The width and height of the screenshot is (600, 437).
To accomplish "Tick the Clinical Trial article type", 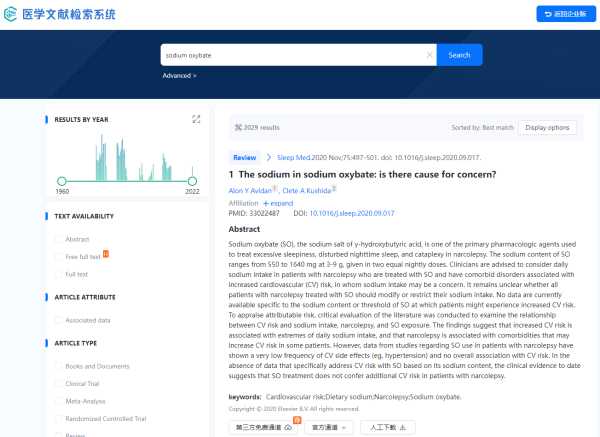I will [x=58, y=383].
